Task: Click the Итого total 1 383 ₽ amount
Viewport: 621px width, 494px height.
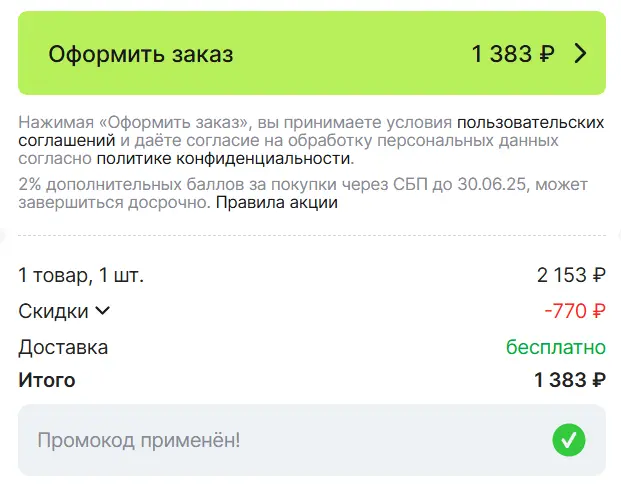Action: click(x=570, y=380)
